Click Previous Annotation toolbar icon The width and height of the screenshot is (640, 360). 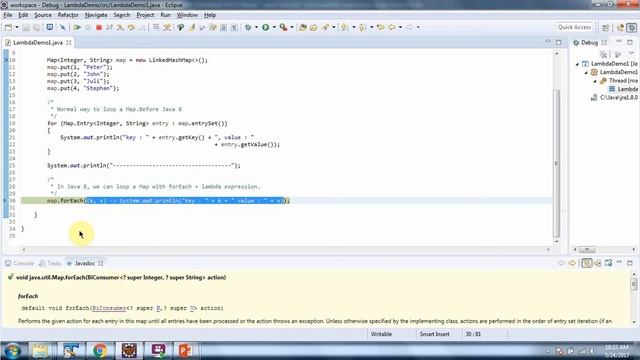[362, 27]
